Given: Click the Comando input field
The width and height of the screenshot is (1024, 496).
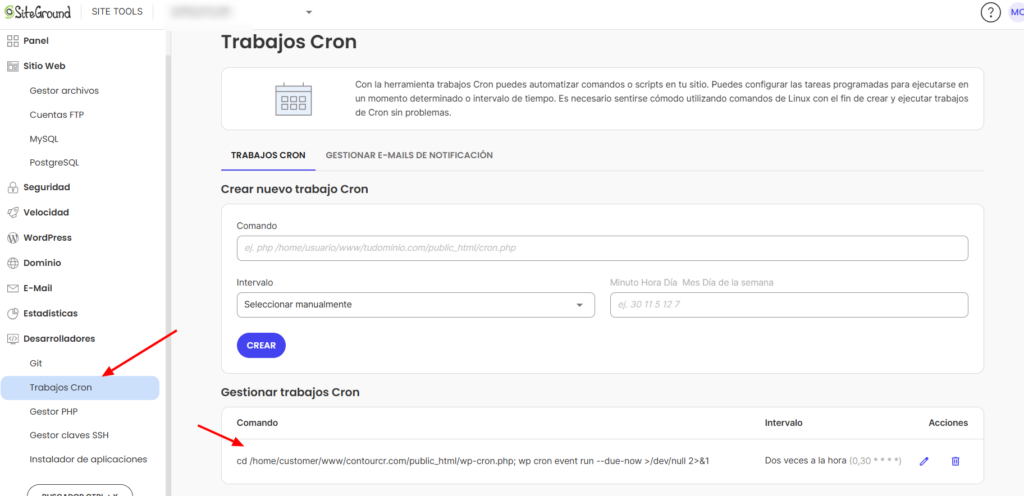Looking at the screenshot, I should [x=602, y=248].
